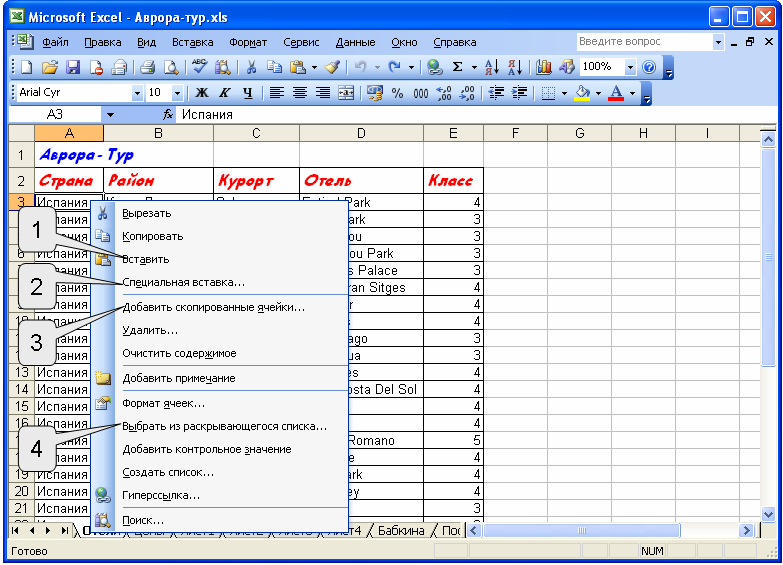Open the font name dropdown Arial Cyr
The height and width of the screenshot is (565, 783).
137,93
